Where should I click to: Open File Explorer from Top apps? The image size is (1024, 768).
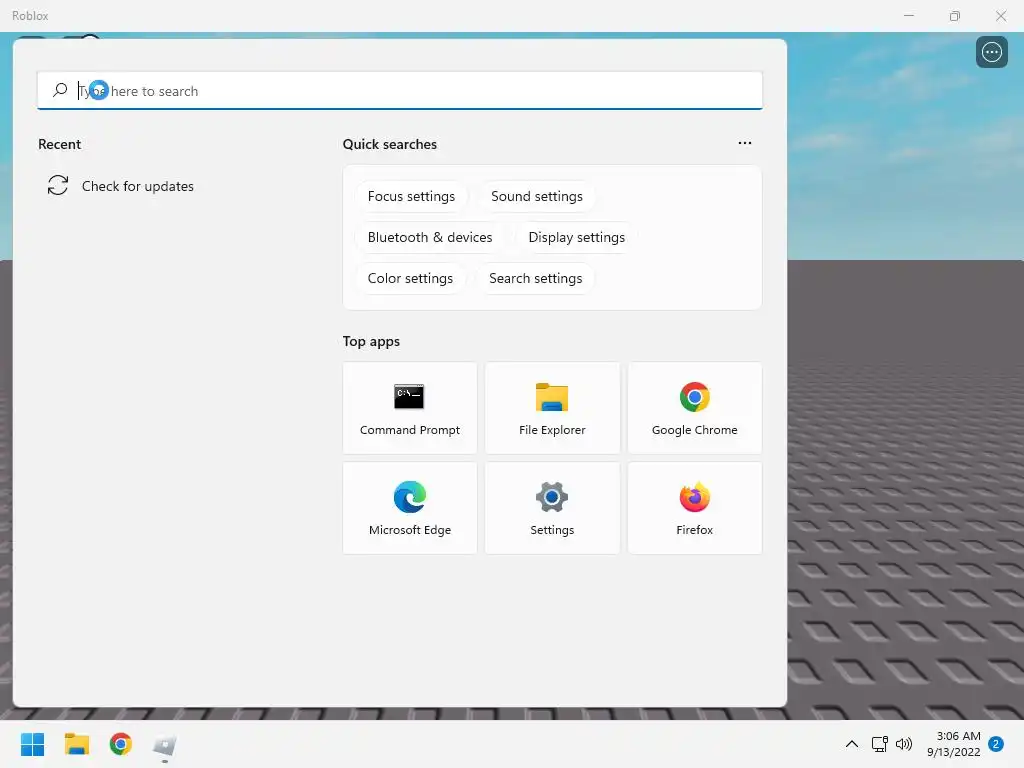pyautogui.click(x=552, y=408)
